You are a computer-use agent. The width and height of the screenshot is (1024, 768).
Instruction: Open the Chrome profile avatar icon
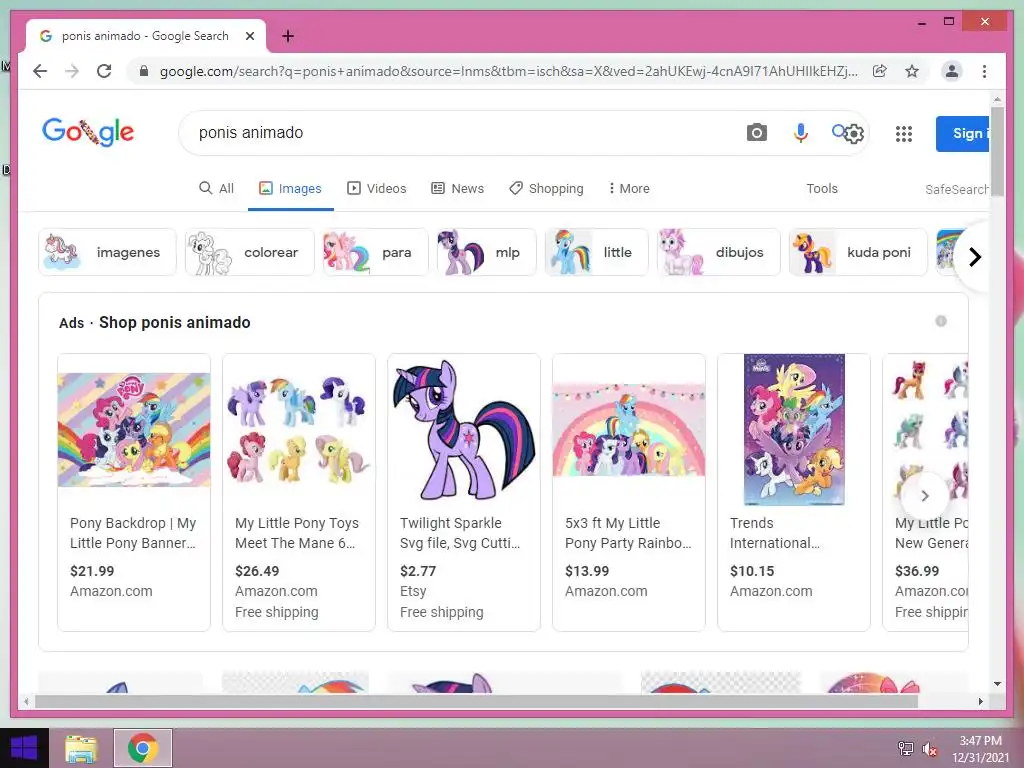(952, 71)
